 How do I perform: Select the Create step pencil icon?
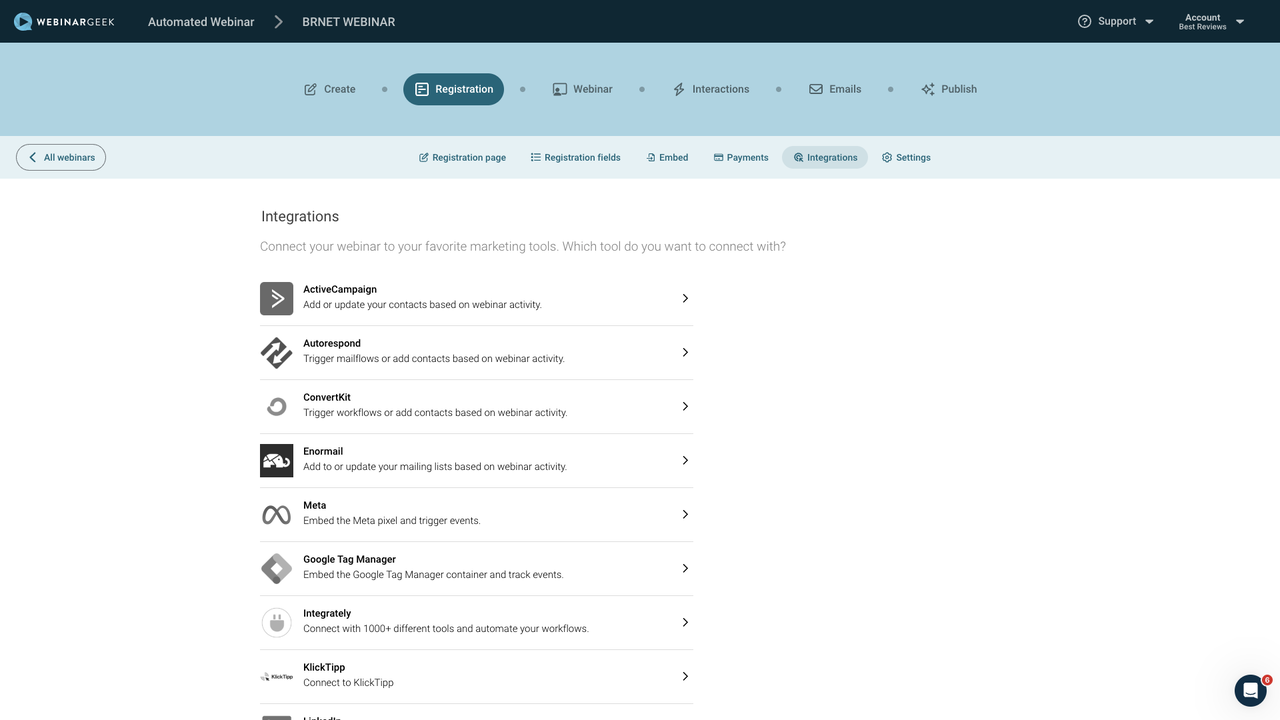pyautogui.click(x=311, y=89)
